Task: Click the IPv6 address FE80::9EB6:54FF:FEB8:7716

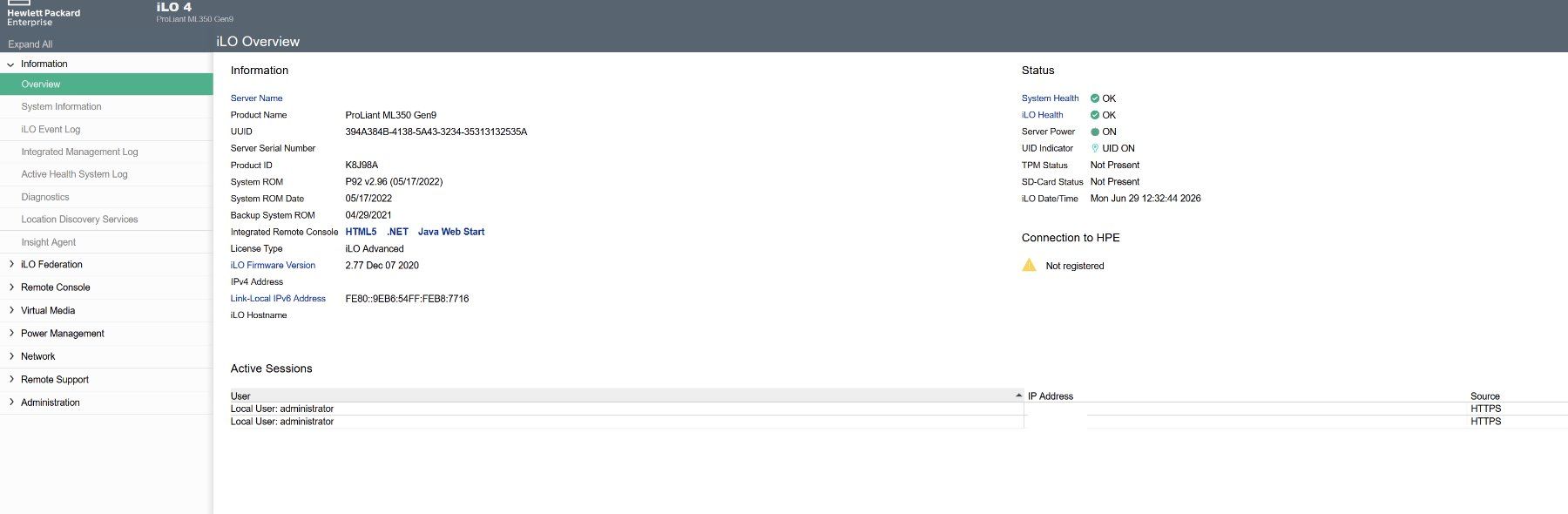Action: pos(407,299)
